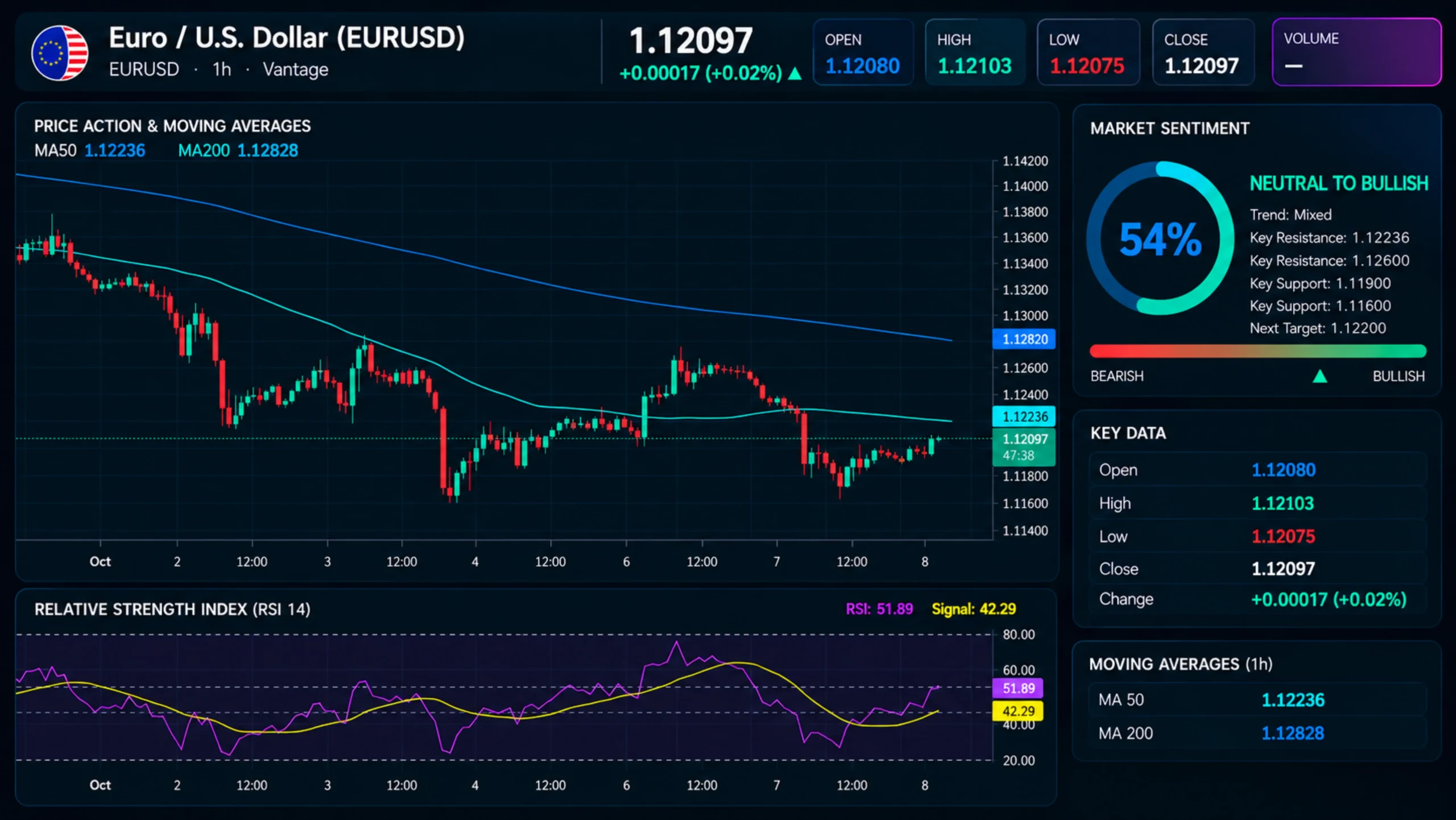Click the purple 51.89 RSI axis tag
The width and height of the screenshot is (1456, 820).
[x=1018, y=689]
